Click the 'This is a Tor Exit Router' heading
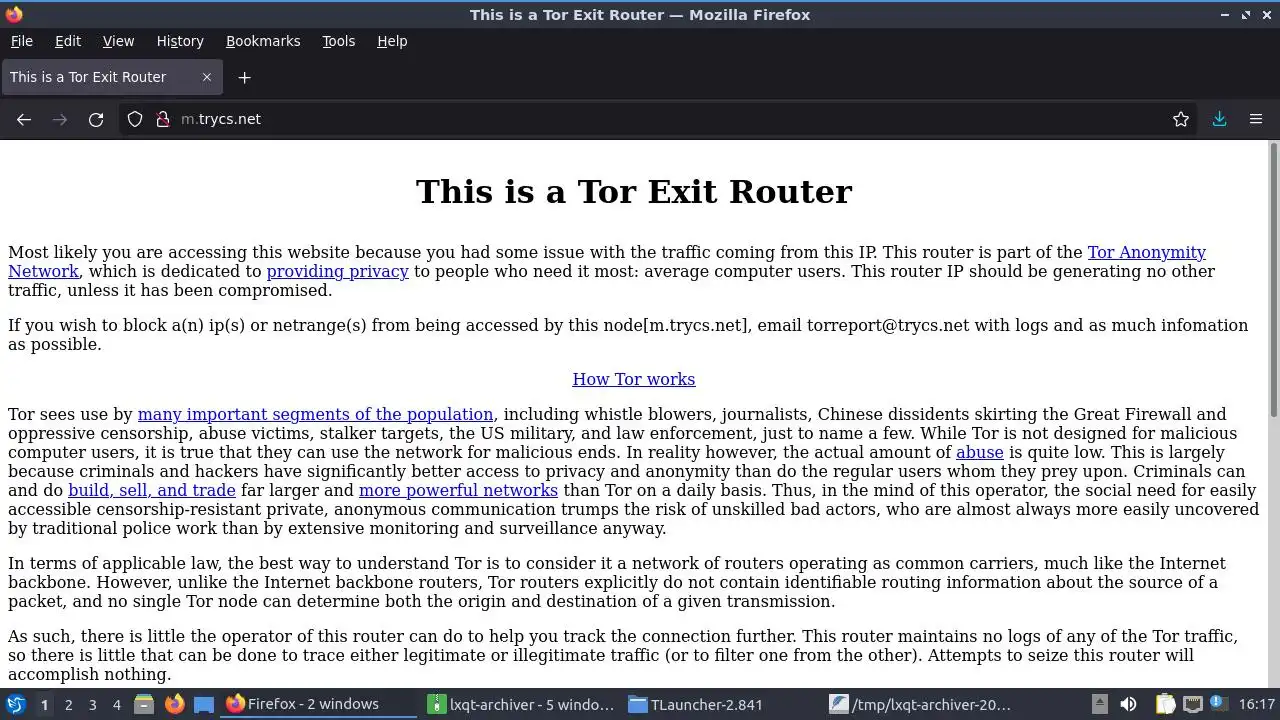 pyautogui.click(x=634, y=191)
